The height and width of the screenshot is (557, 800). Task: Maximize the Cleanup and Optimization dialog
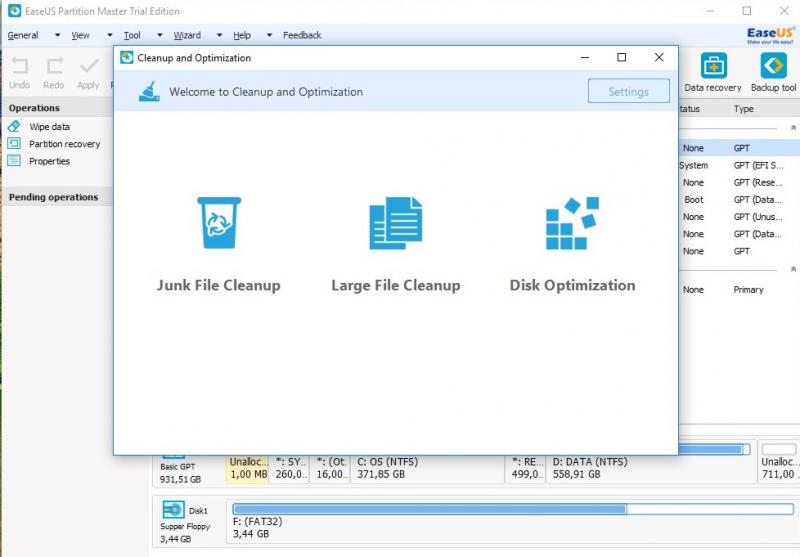pos(621,58)
